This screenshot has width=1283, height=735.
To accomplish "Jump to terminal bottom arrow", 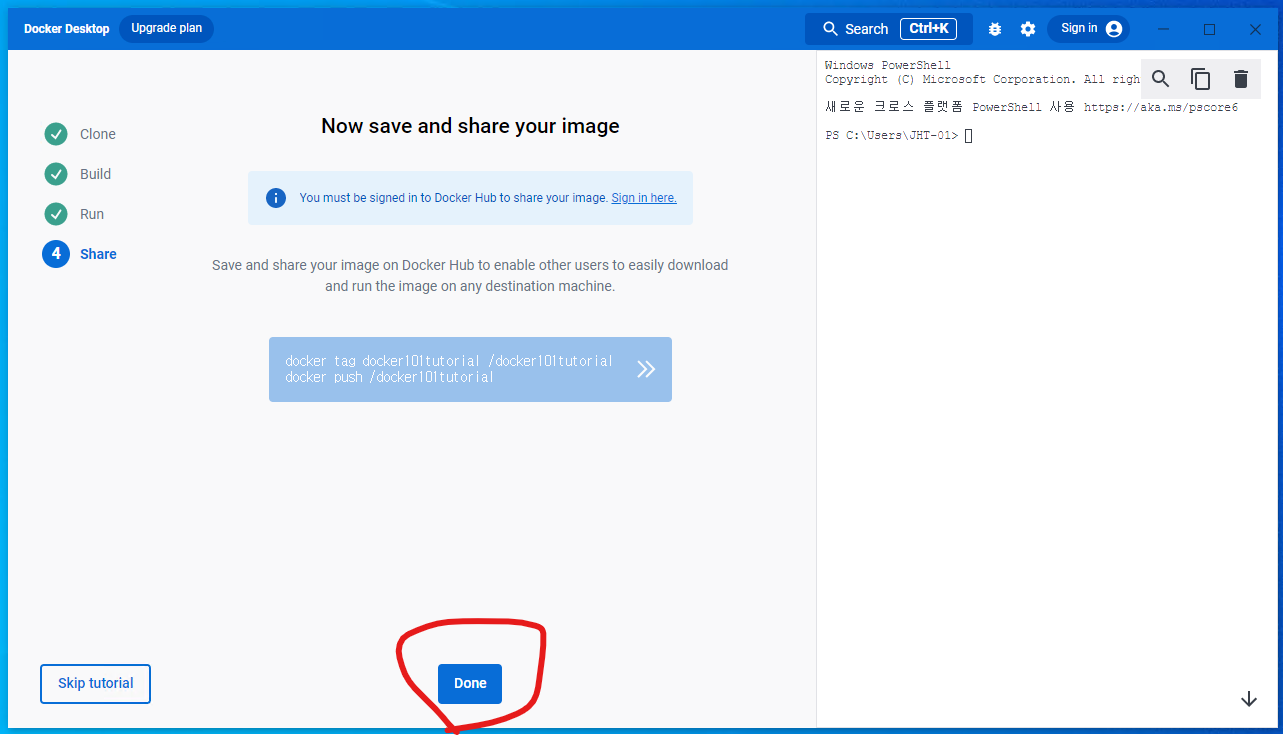I will (x=1248, y=699).
